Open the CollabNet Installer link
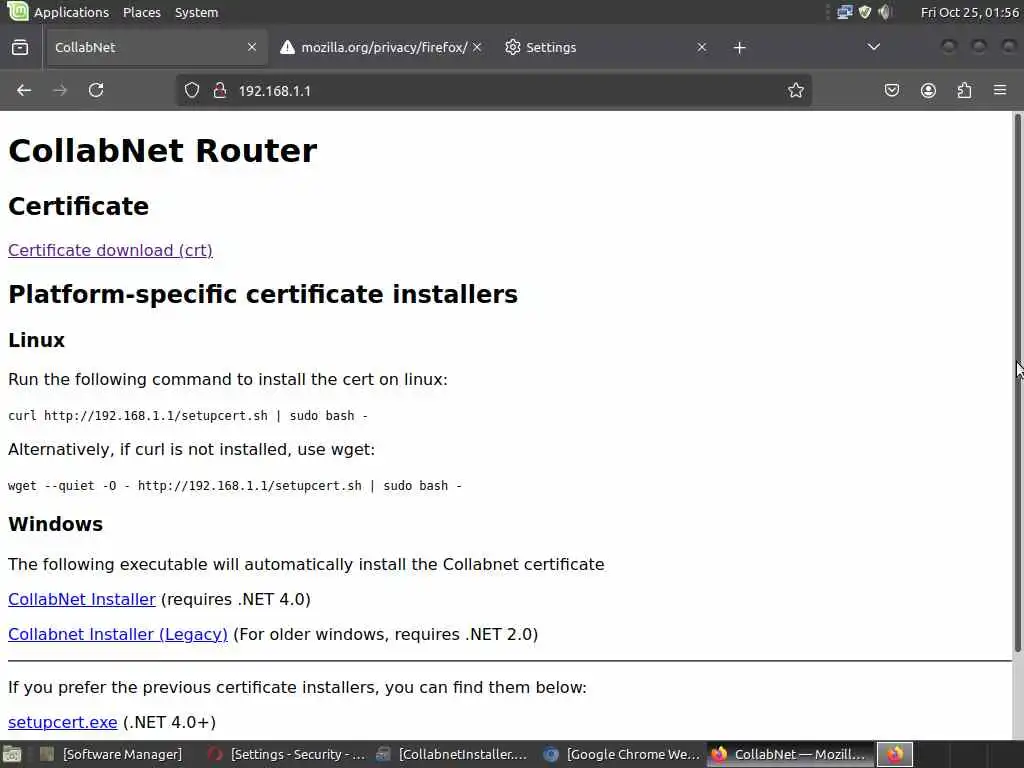1024x768 pixels. point(82,599)
